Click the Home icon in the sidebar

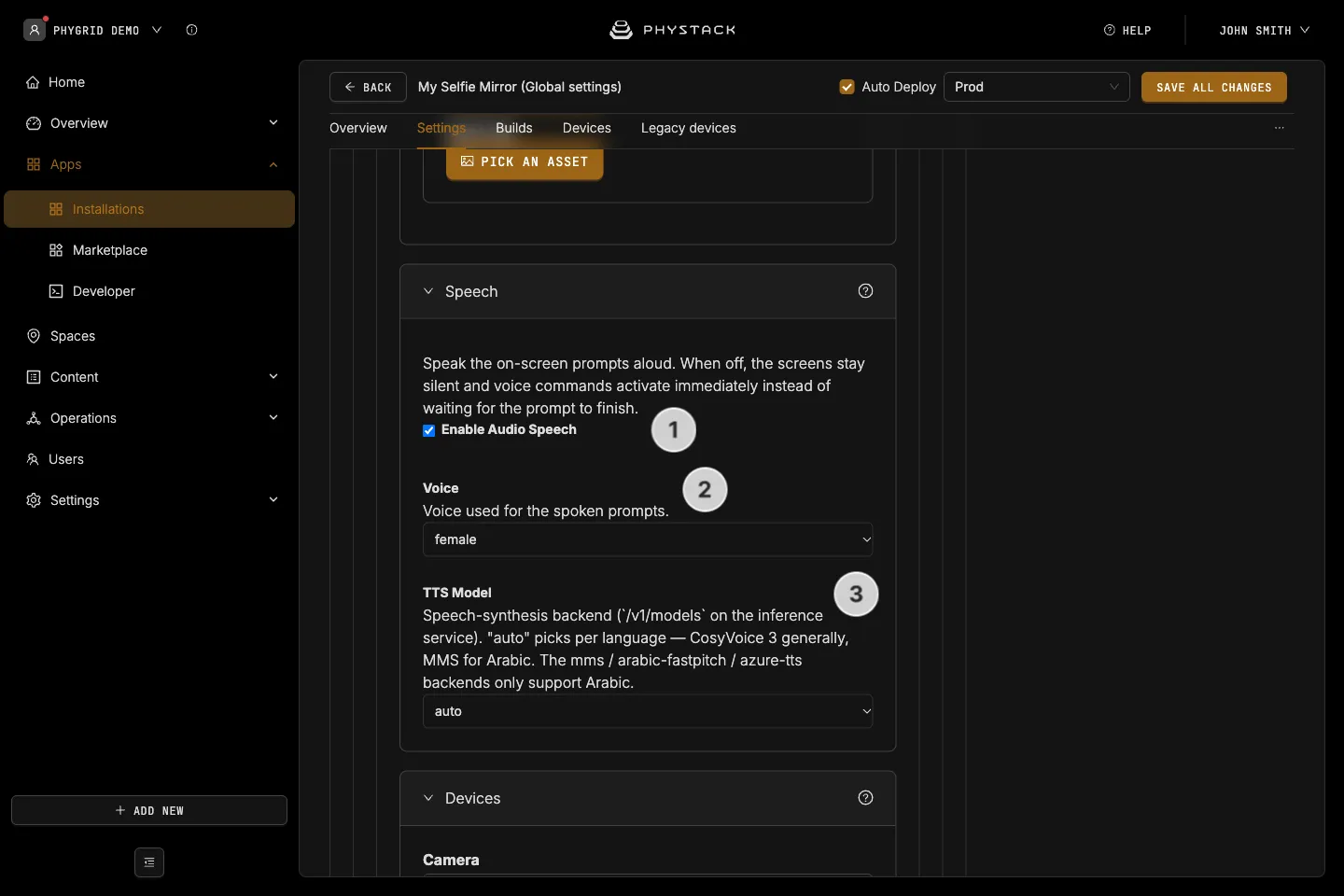click(x=33, y=82)
